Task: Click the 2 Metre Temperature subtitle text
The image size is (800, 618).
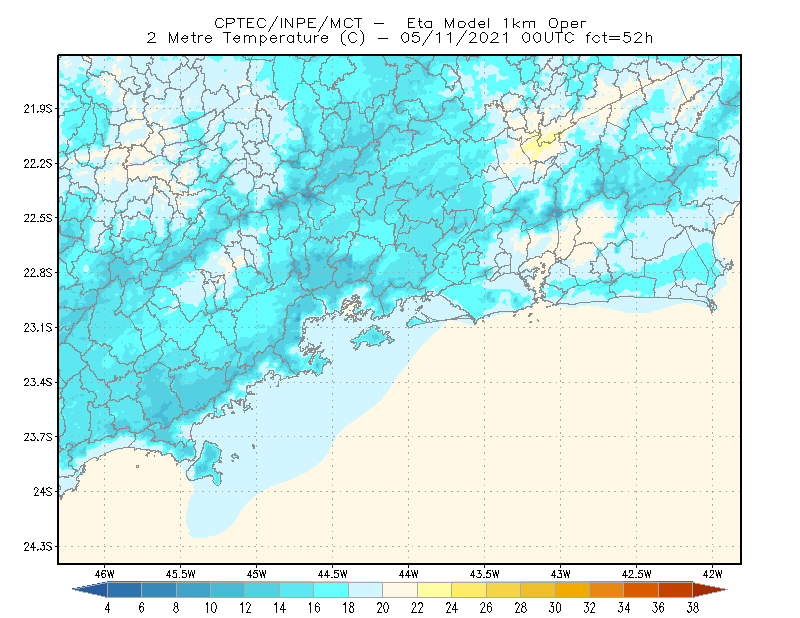Action: click(x=238, y=38)
